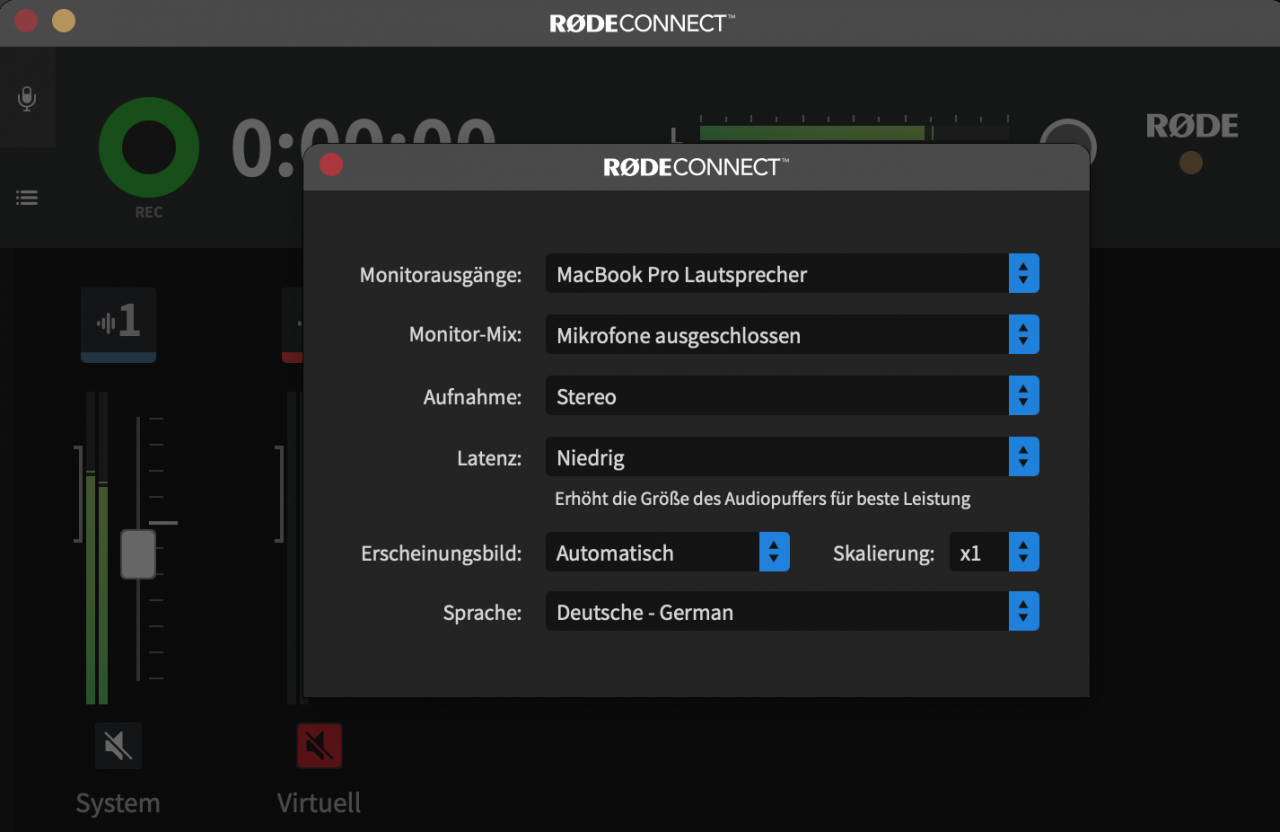Open the Monitorausgänge dropdown

792,274
